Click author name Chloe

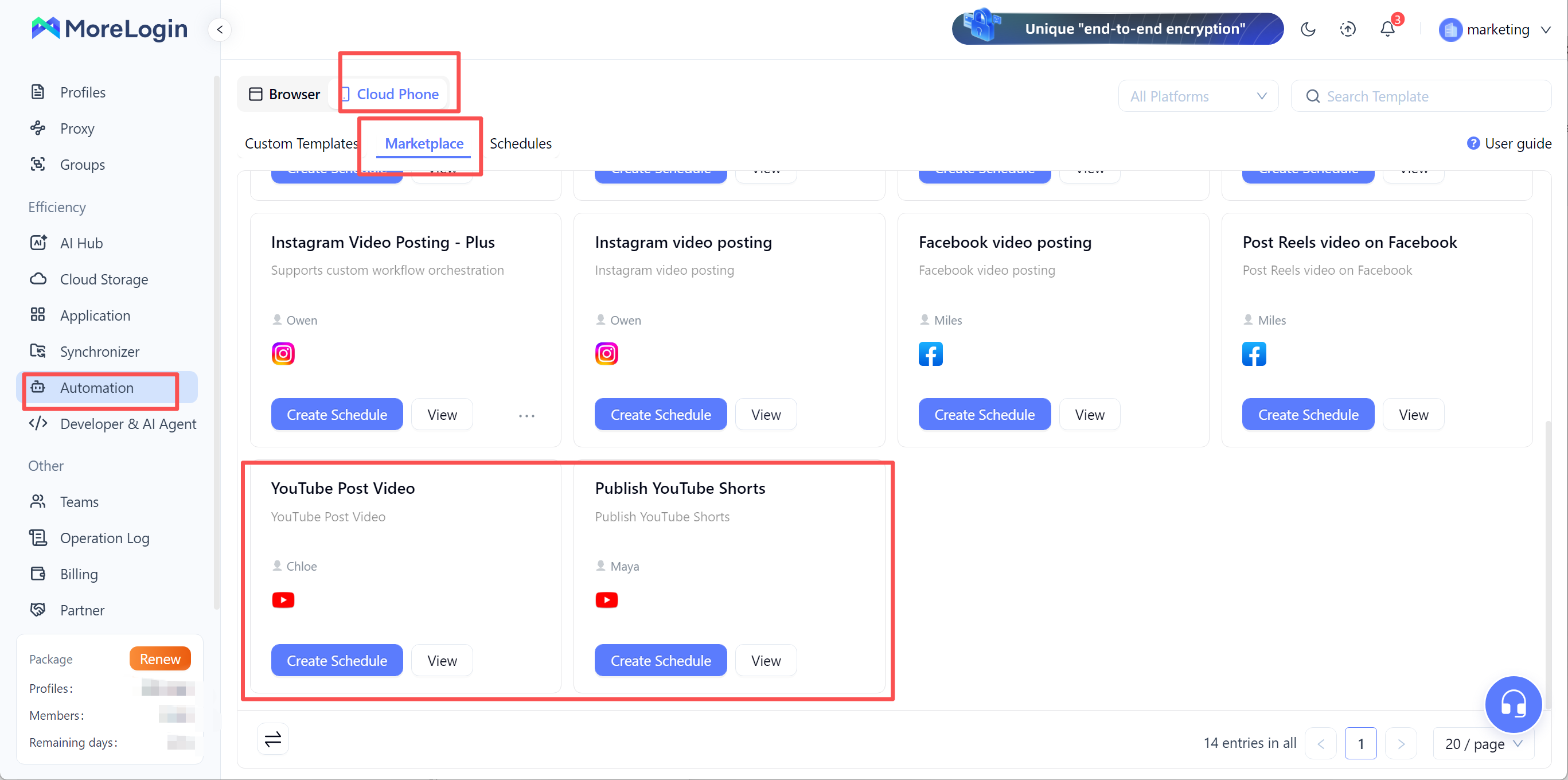(x=301, y=566)
